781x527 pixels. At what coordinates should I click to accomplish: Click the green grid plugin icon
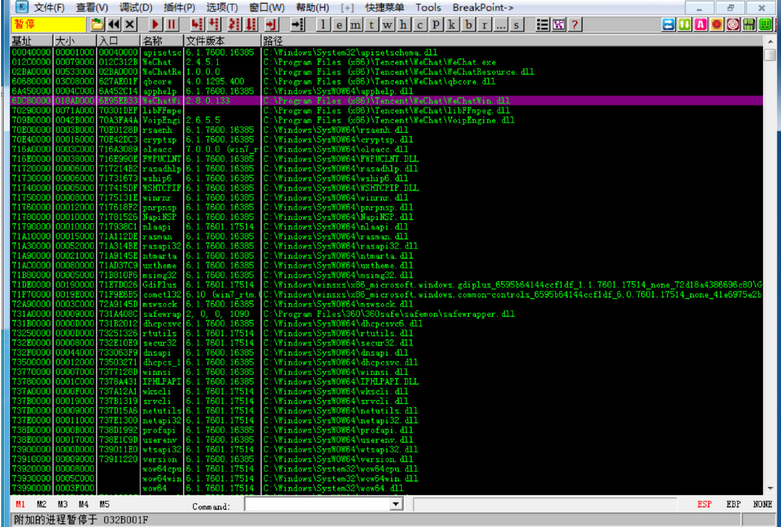click(x=765, y=24)
